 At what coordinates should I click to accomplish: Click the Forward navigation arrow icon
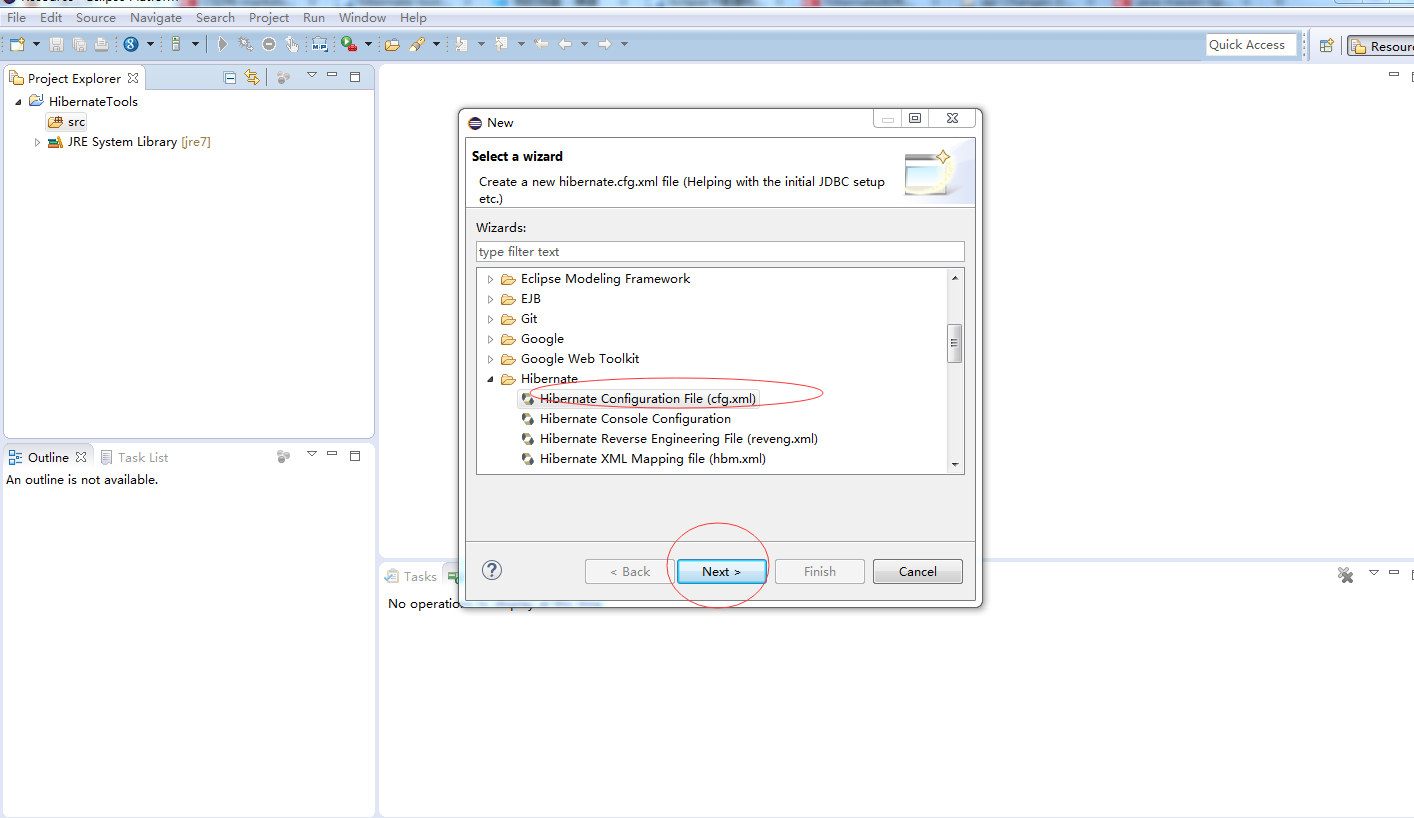[604, 44]
